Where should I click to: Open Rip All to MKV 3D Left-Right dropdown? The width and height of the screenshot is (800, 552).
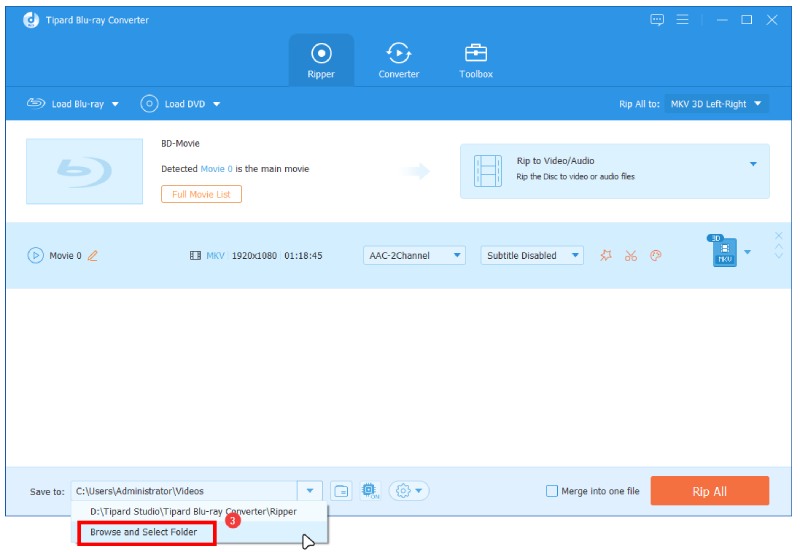click(x=716, y=104)
